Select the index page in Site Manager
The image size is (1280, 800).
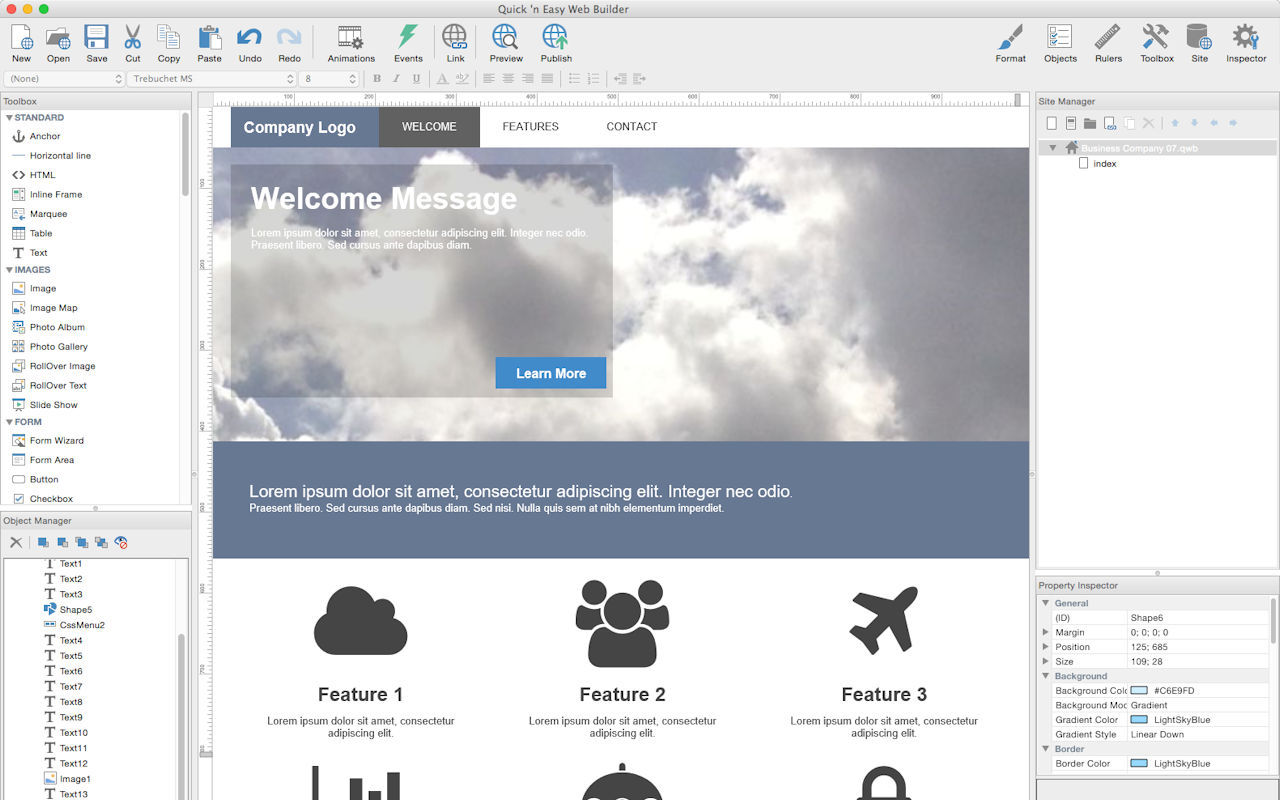click(x=1104, y=164)
